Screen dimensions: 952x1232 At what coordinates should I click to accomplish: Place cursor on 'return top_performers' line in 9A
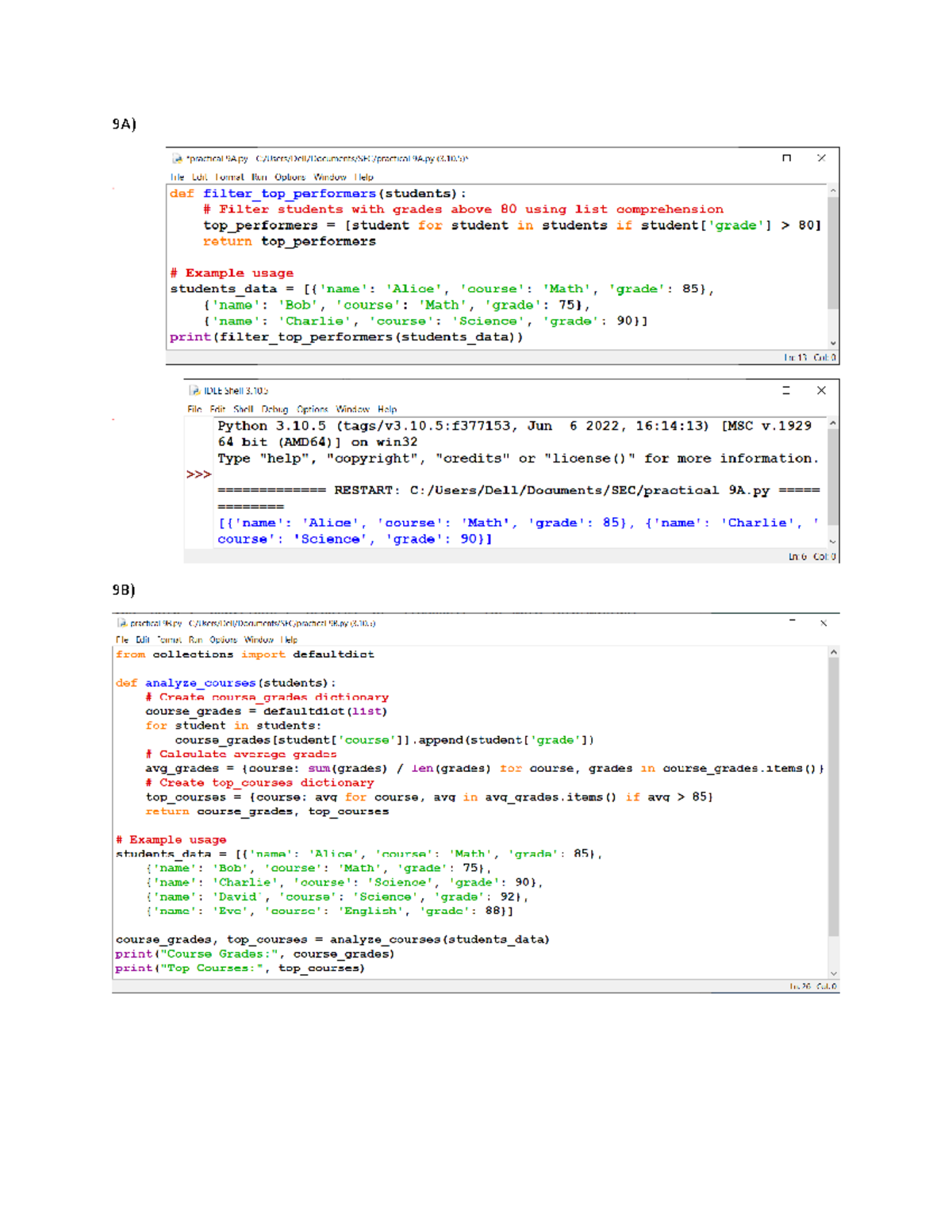click(290, 241)
